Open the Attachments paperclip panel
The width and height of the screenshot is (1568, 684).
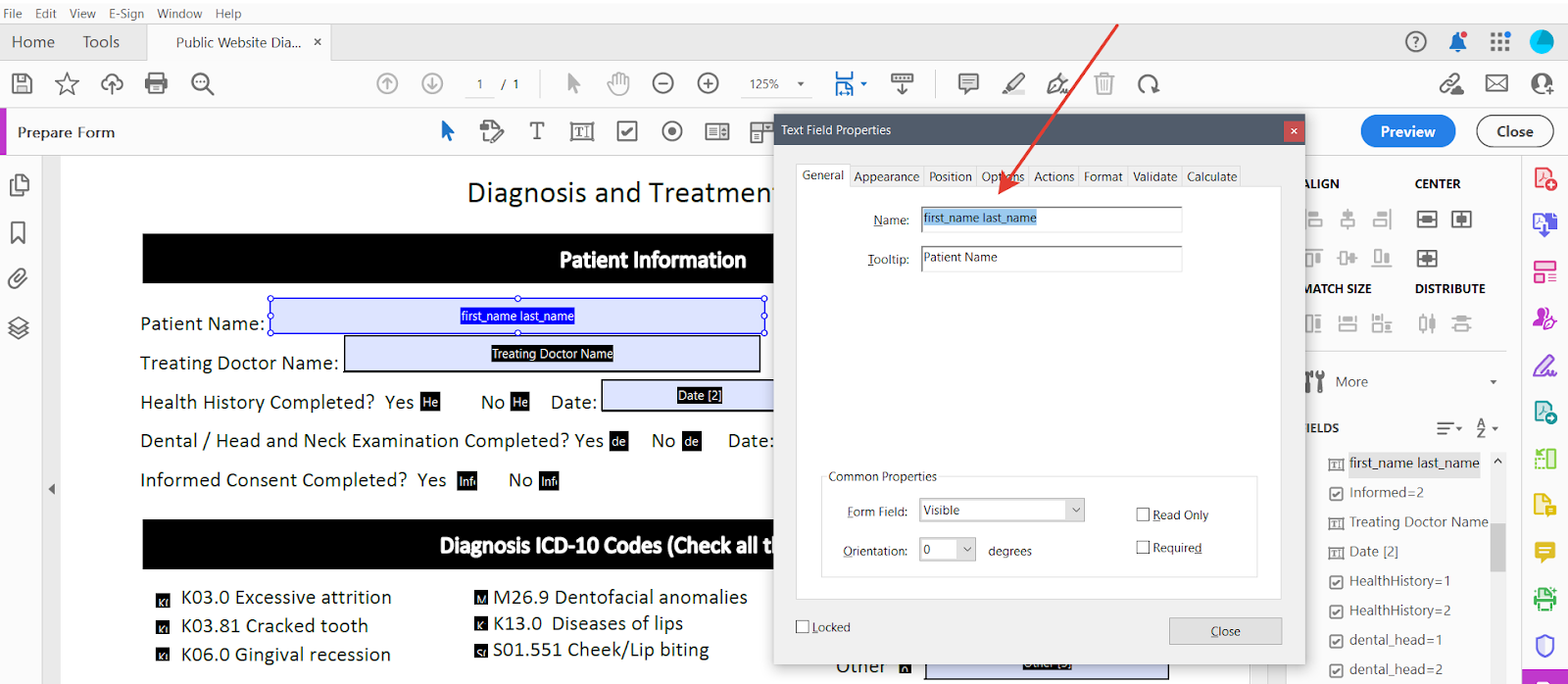[19, 279]
